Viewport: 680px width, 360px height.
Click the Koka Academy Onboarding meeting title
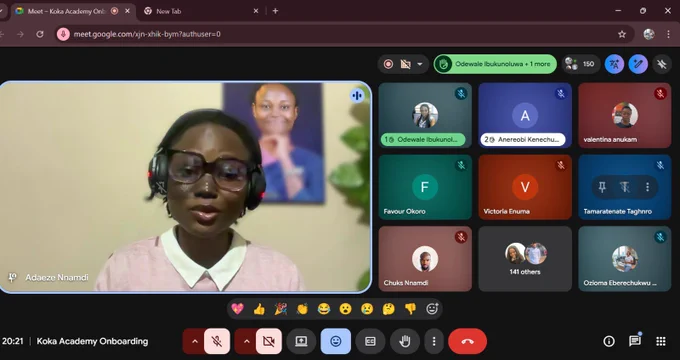pos(92,341)
